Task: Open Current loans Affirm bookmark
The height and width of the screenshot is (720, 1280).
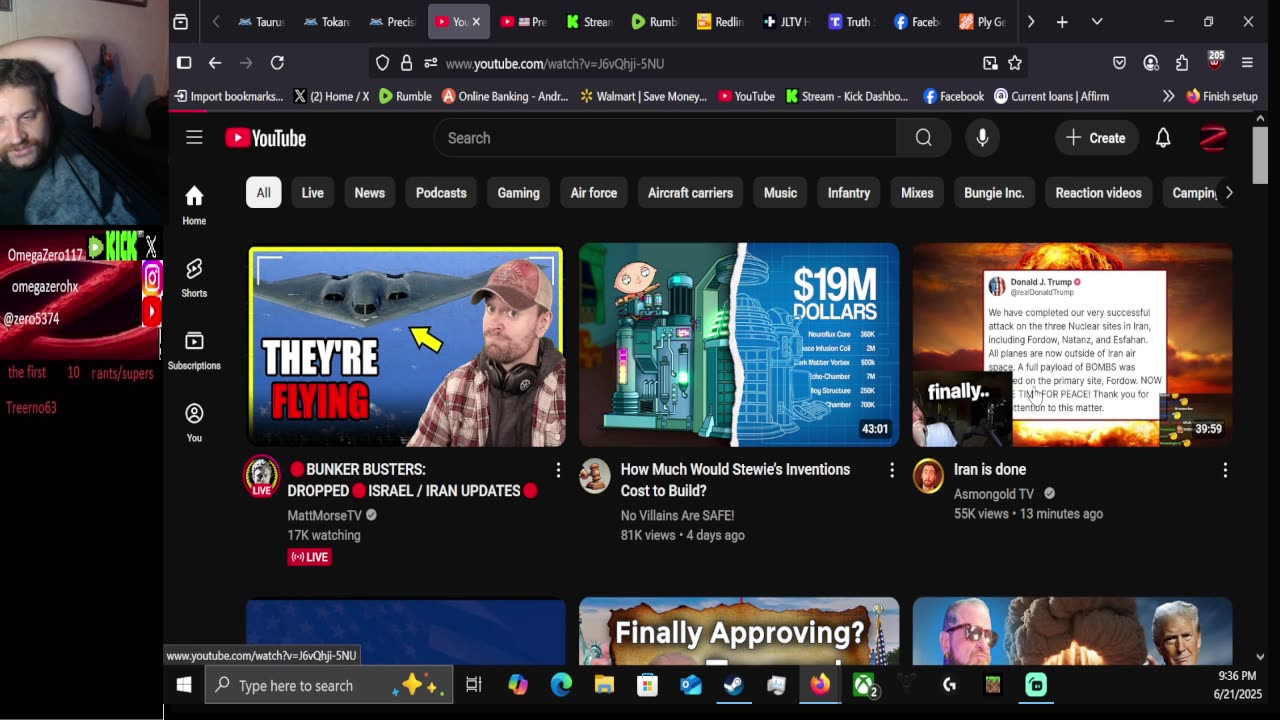Action: click(x=1051, y=96)
